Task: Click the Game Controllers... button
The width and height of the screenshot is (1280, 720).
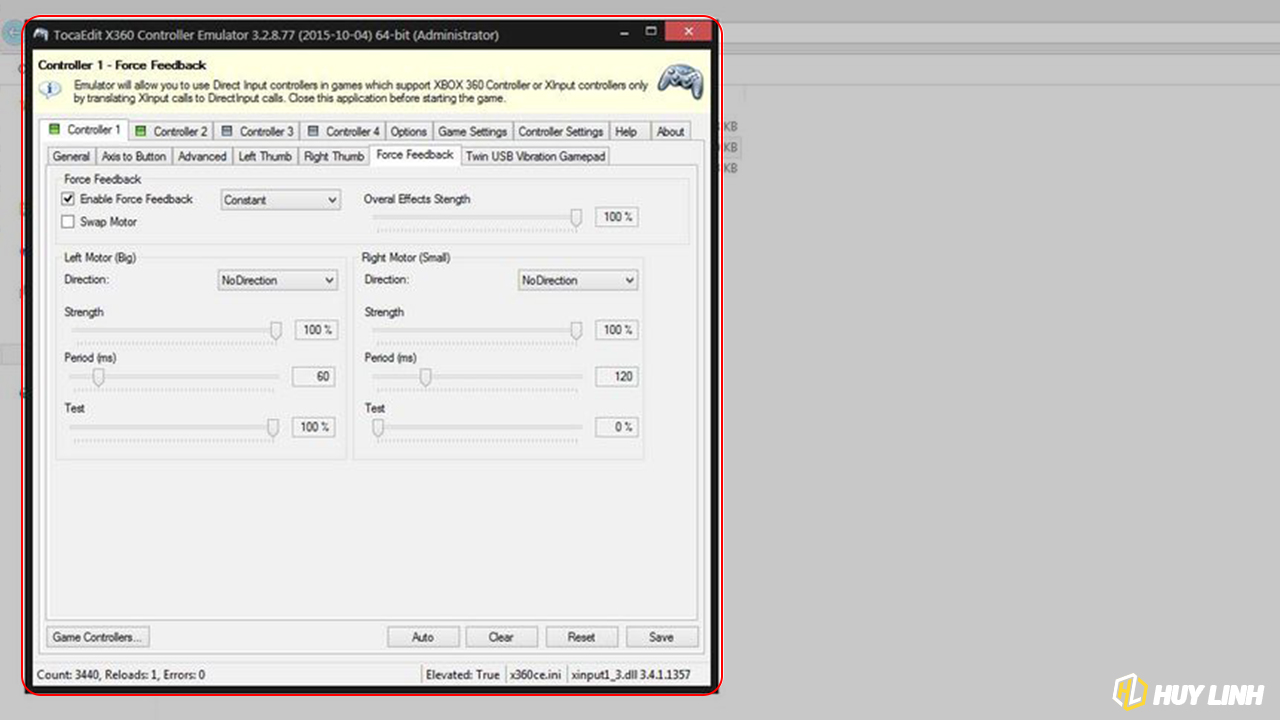Action: tap(98, 637)
